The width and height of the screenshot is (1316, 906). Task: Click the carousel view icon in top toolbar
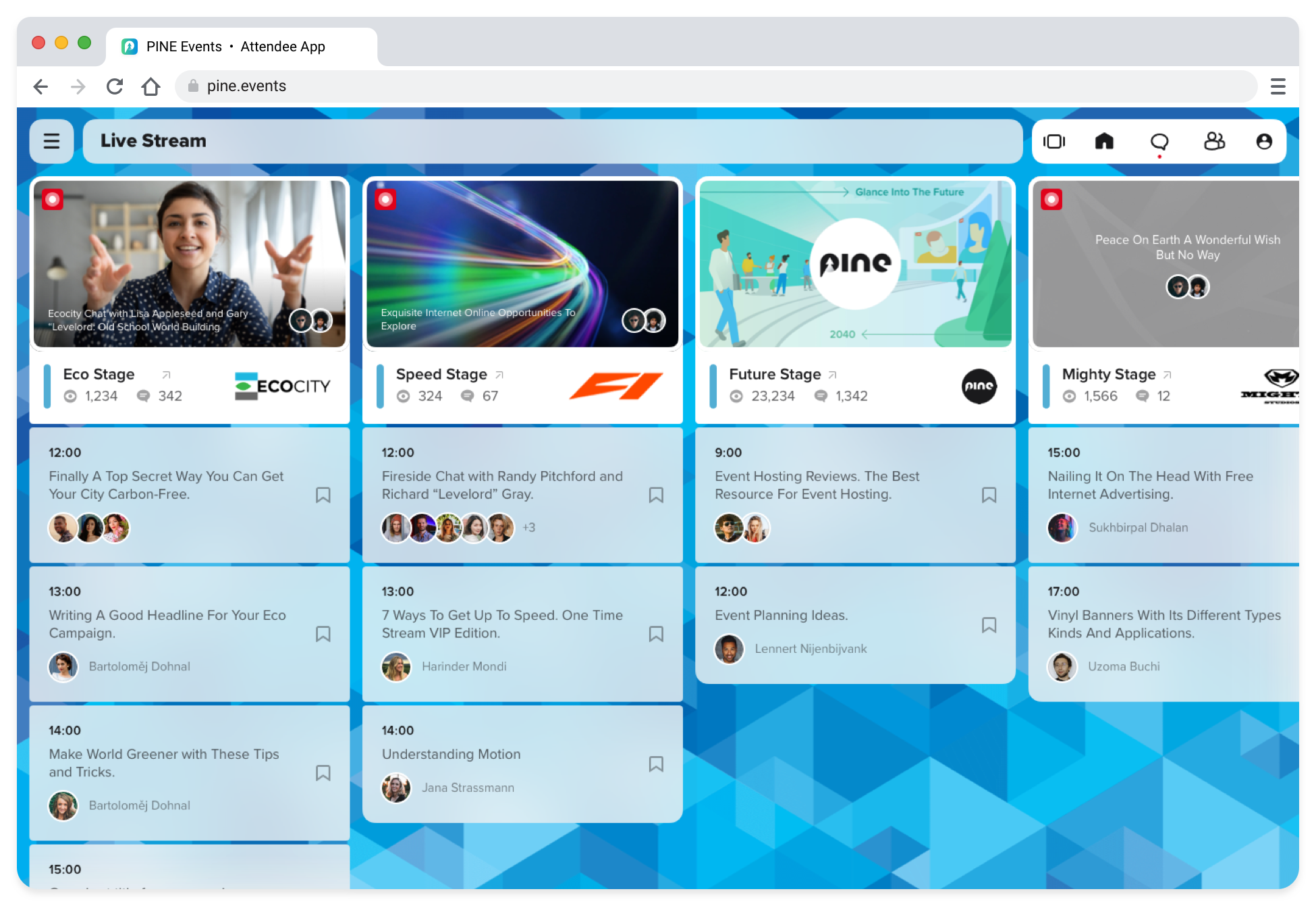[x=1053, y=141]
